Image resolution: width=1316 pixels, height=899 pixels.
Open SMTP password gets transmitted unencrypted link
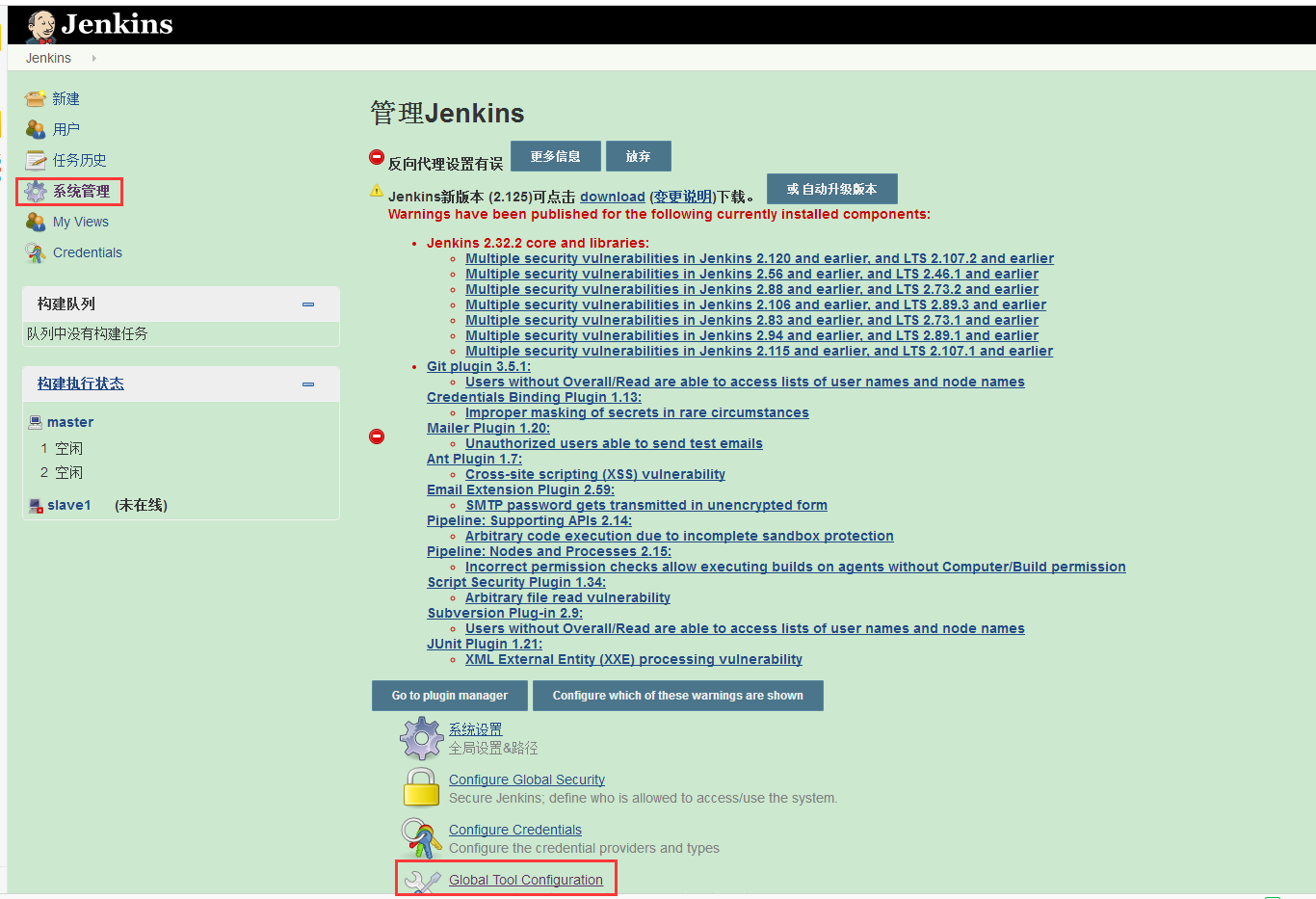click(646, 505)
